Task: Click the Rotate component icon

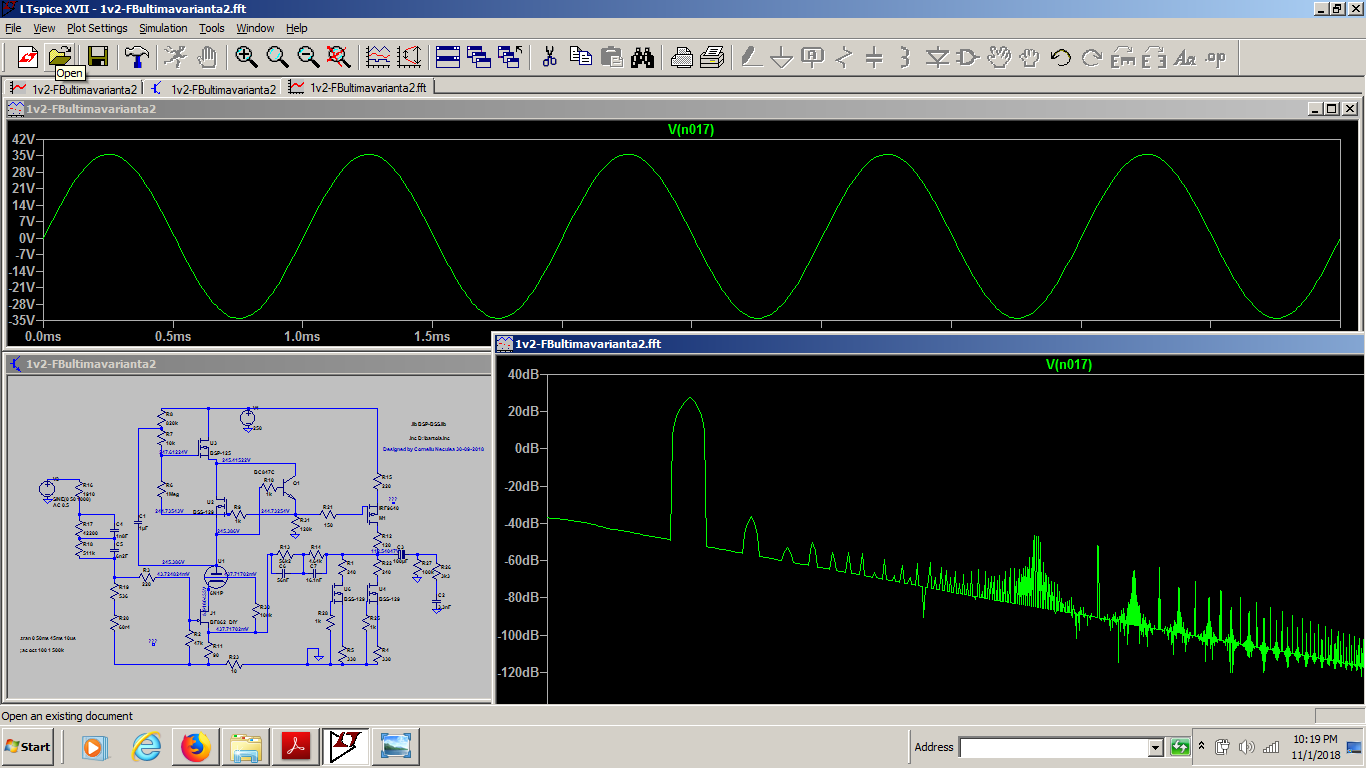Action: pyautogui.click(x=1123, y=56)
